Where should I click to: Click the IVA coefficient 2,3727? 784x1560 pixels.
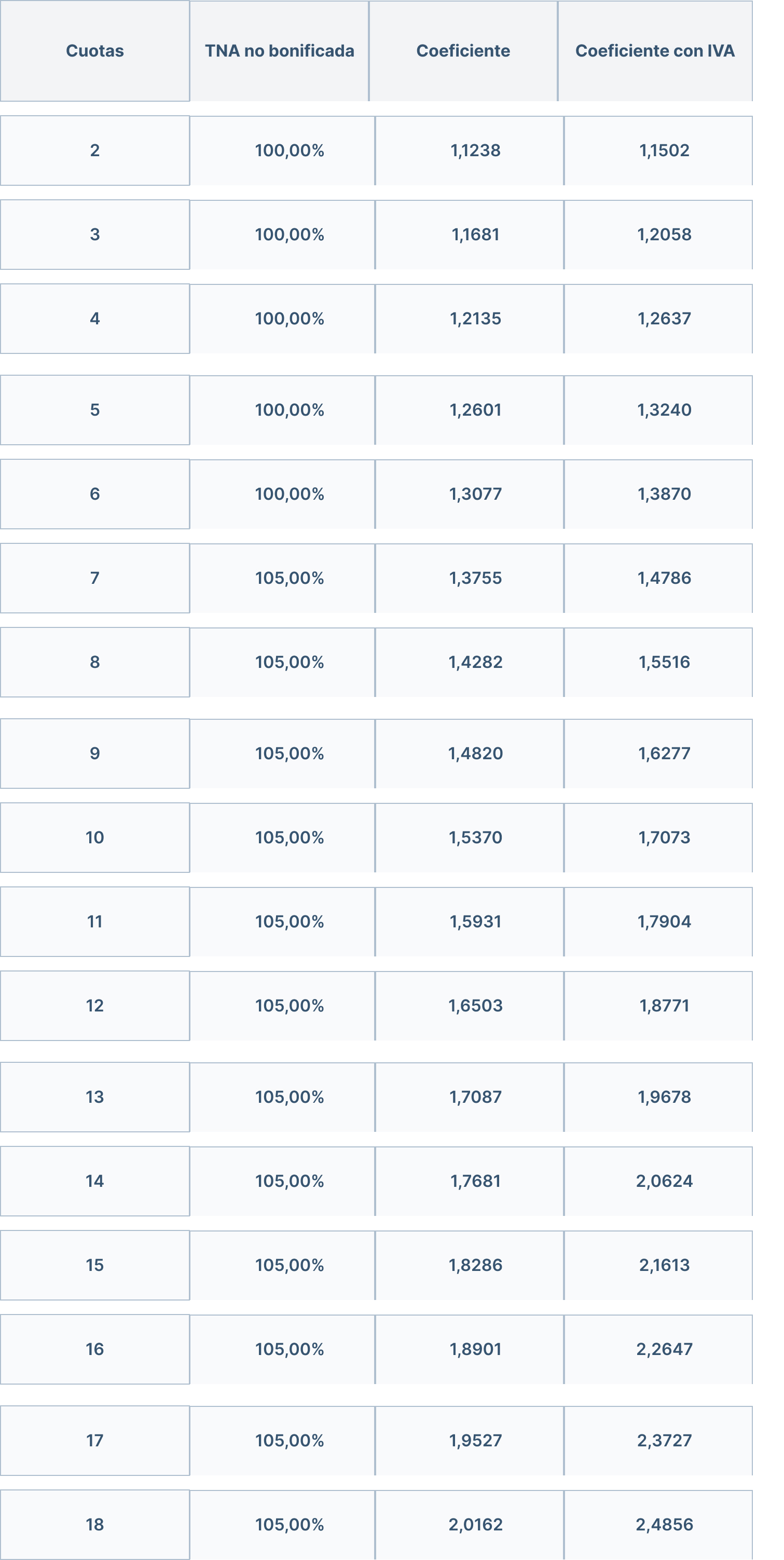pyautogui.click(x=664, y=1440)
